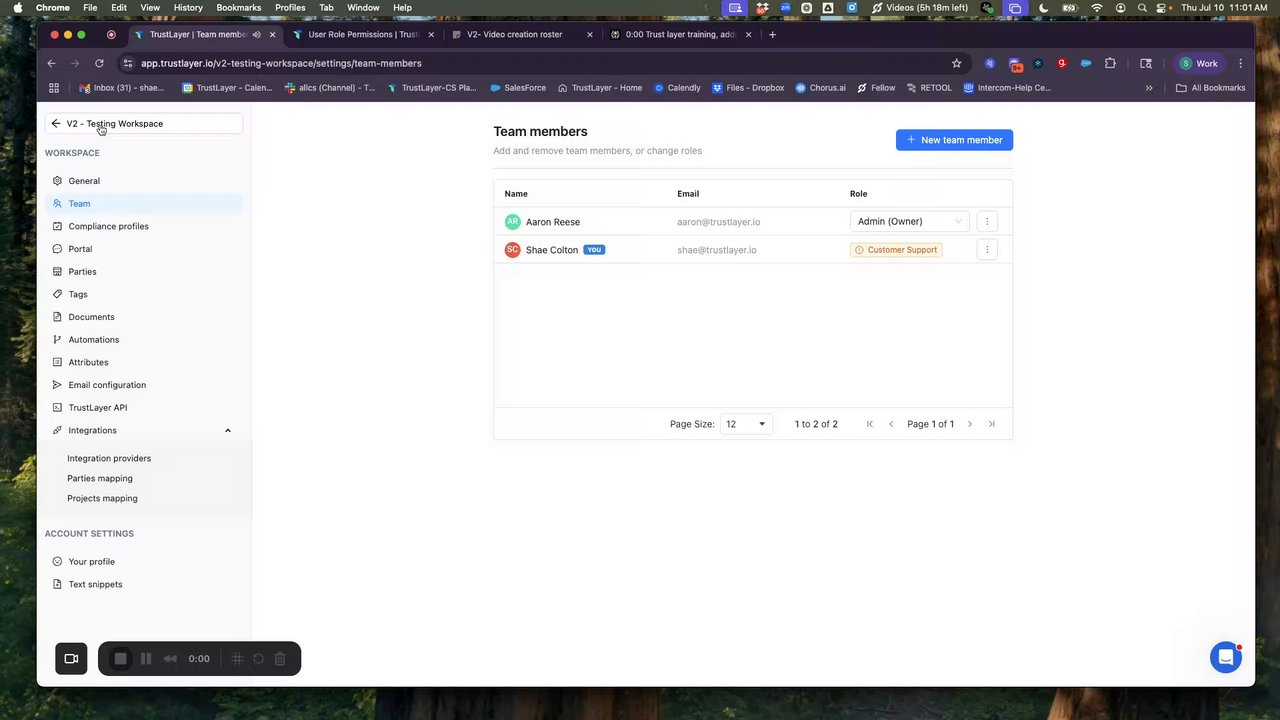Viewport: 1280px width, 720px height.
Task: Click shae@trustlayer.io email cell
Action: (x=717, y=250)
